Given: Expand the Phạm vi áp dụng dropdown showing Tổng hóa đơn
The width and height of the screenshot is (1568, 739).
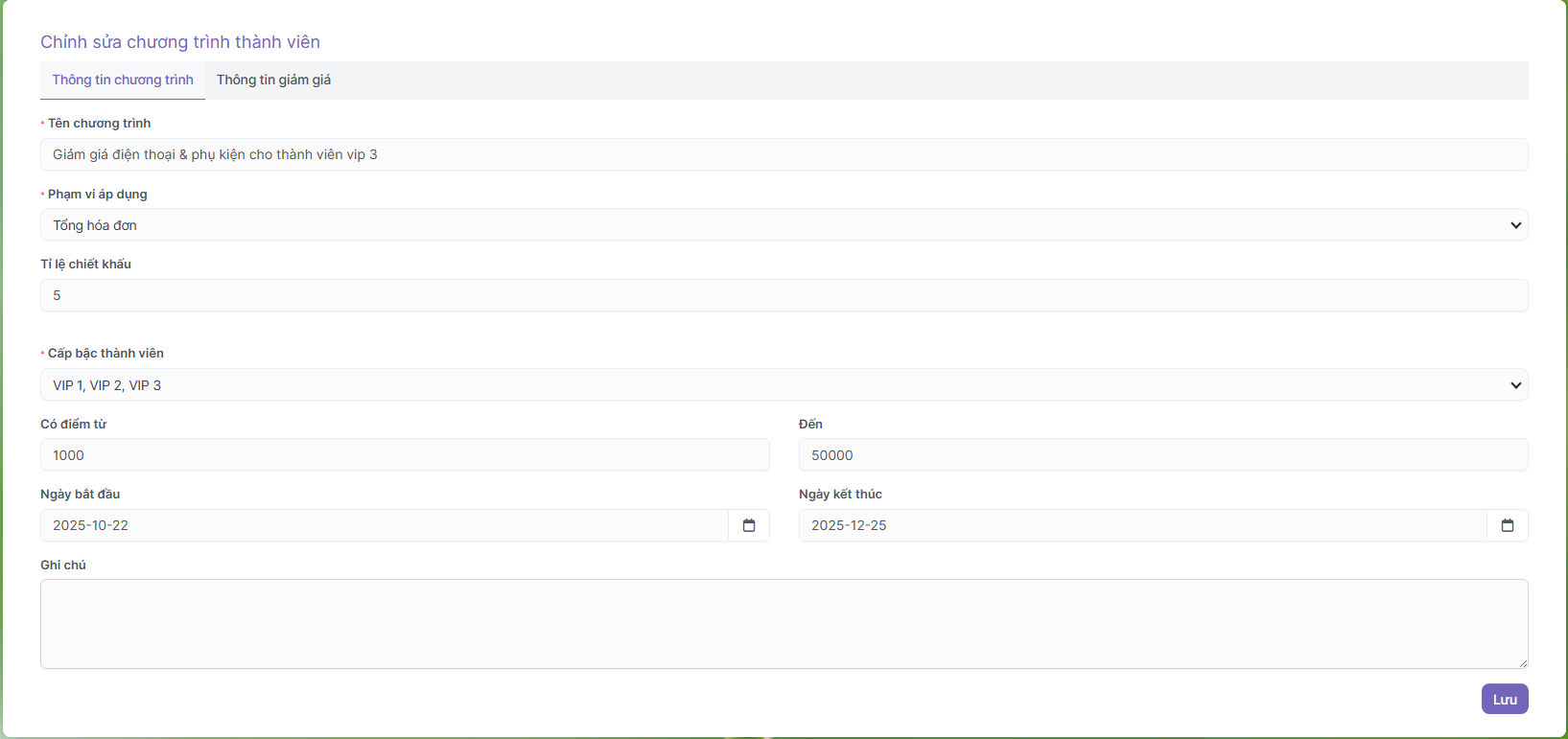Looking at the screenshot, I should pos(767,225).
